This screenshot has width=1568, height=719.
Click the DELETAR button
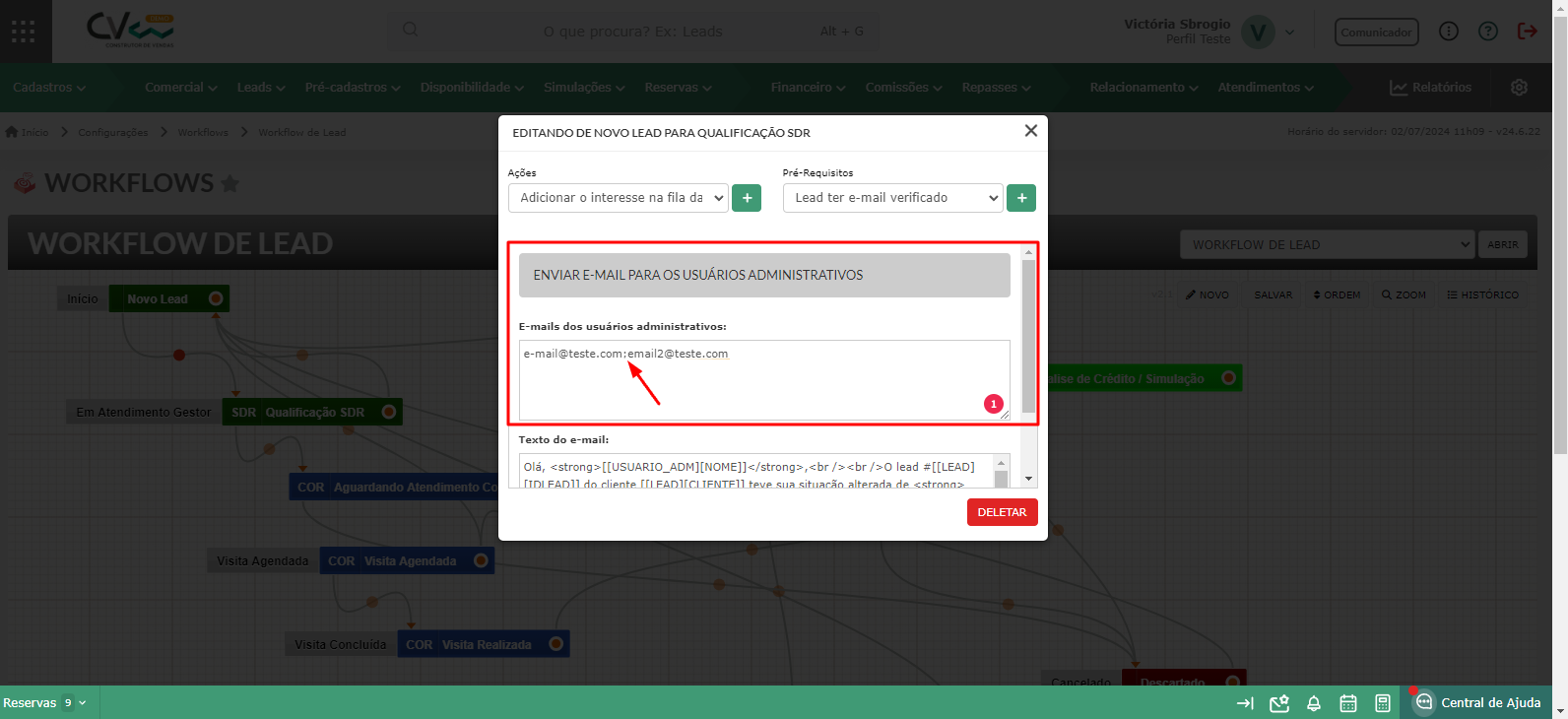[x=1002, y=512]
